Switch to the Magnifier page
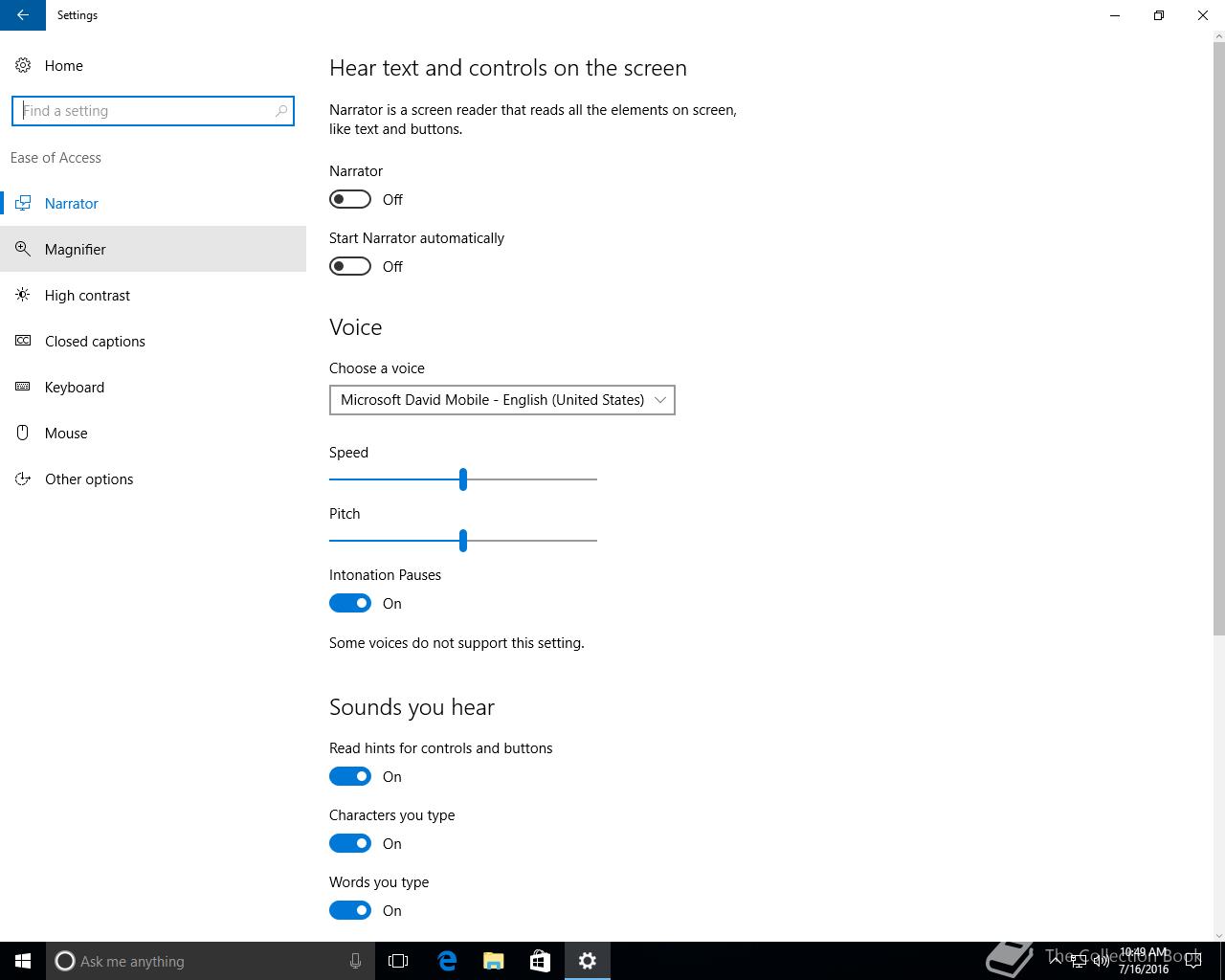 [153, 249]
